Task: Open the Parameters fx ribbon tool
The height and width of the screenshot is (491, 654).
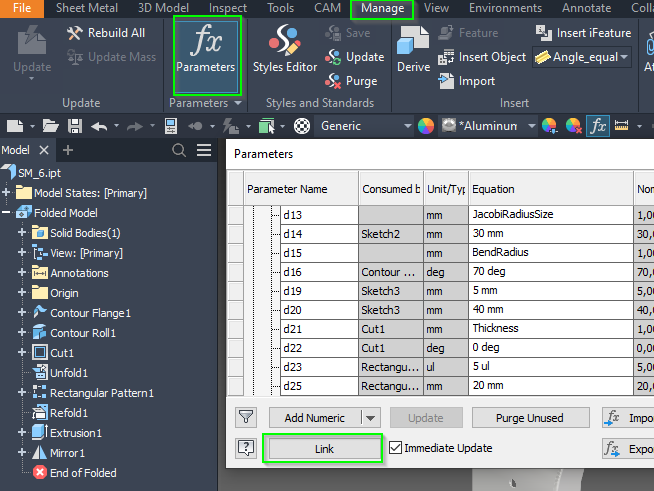Action: [206, 55]
